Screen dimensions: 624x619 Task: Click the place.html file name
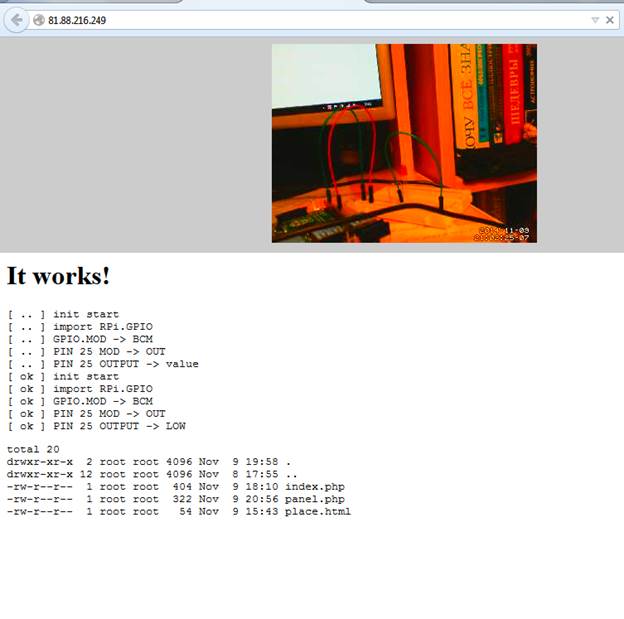318,512
